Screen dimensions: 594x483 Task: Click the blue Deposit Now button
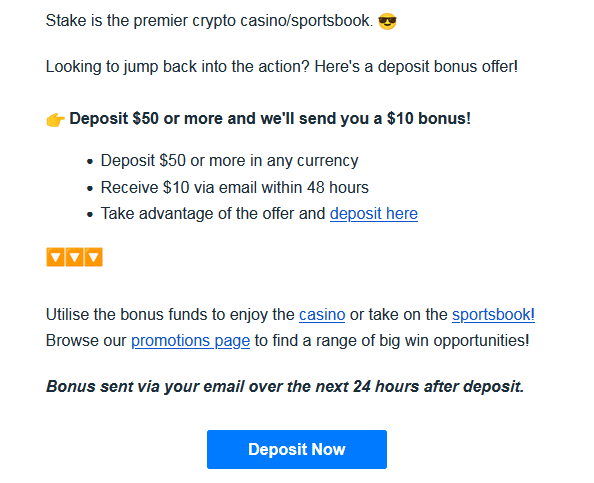(x=297, y=449)
